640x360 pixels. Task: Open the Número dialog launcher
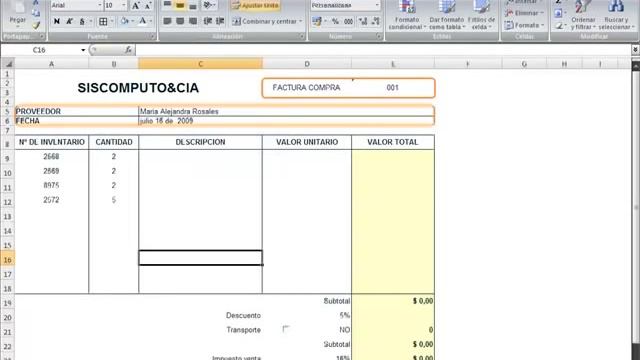coord(379,37)
